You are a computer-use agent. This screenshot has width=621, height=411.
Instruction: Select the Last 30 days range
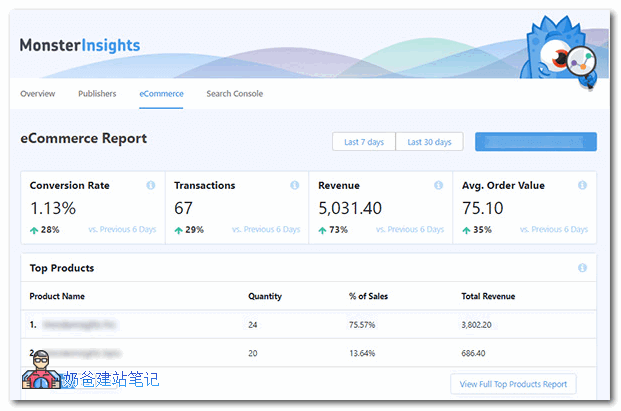(x=429, y=142)
